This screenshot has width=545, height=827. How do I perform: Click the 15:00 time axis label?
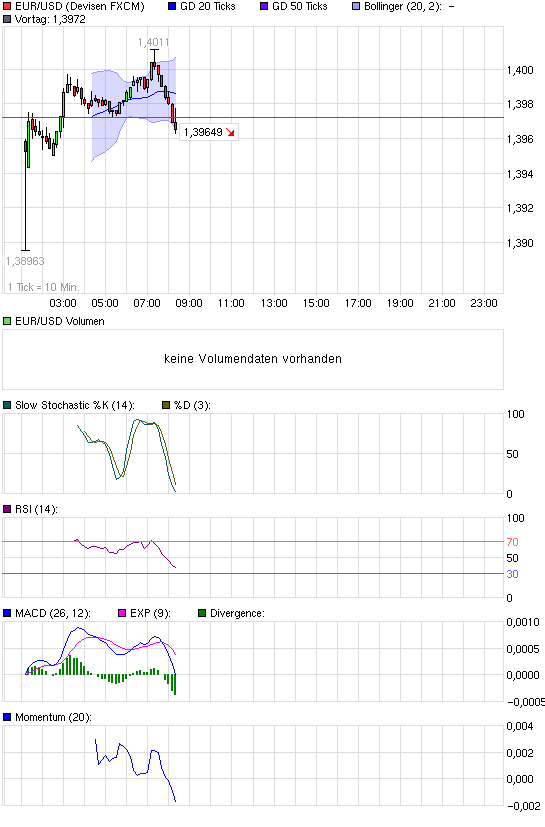tap(316, 303)
